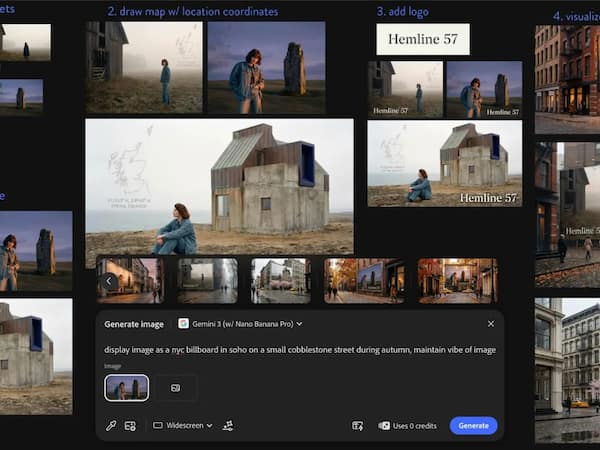Open the Gemini 3 model dropdown
The image size is (600, 450).
(240, 324)
